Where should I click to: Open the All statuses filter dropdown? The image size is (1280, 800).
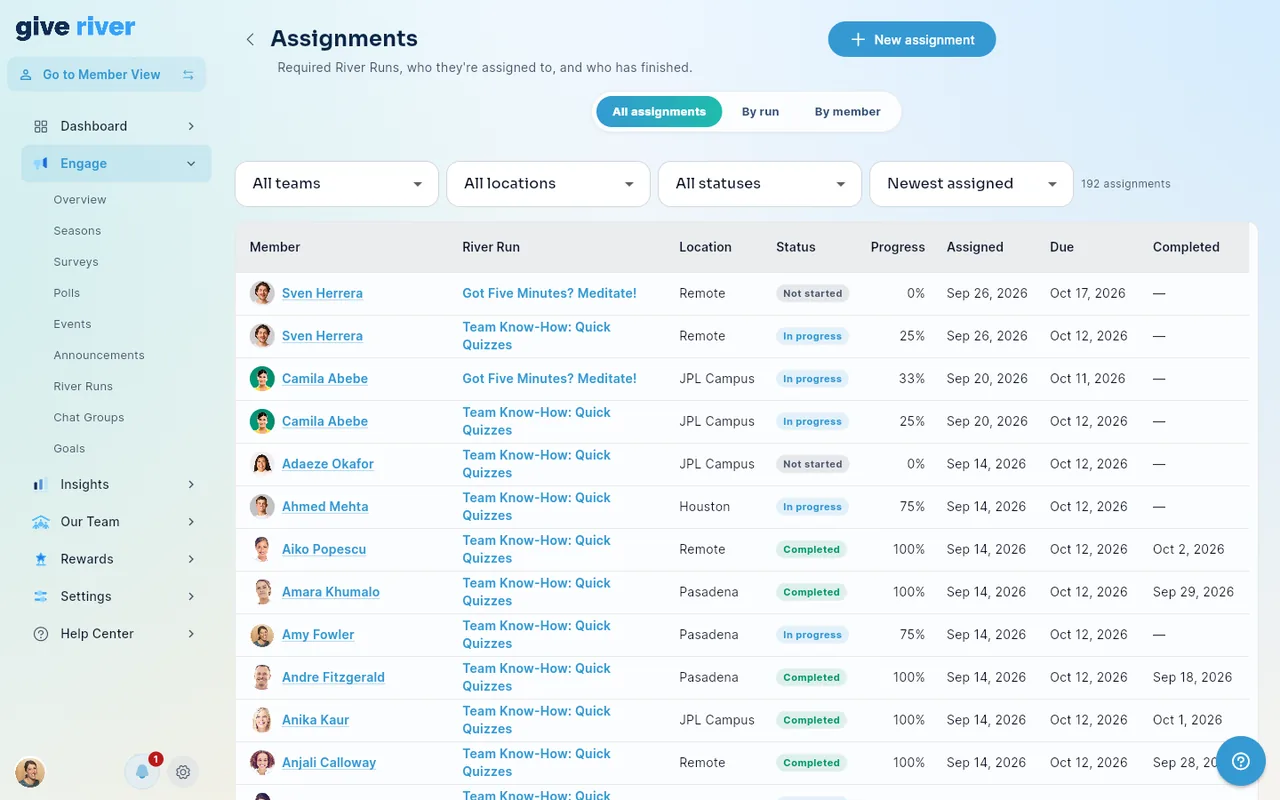coord(760,184)
